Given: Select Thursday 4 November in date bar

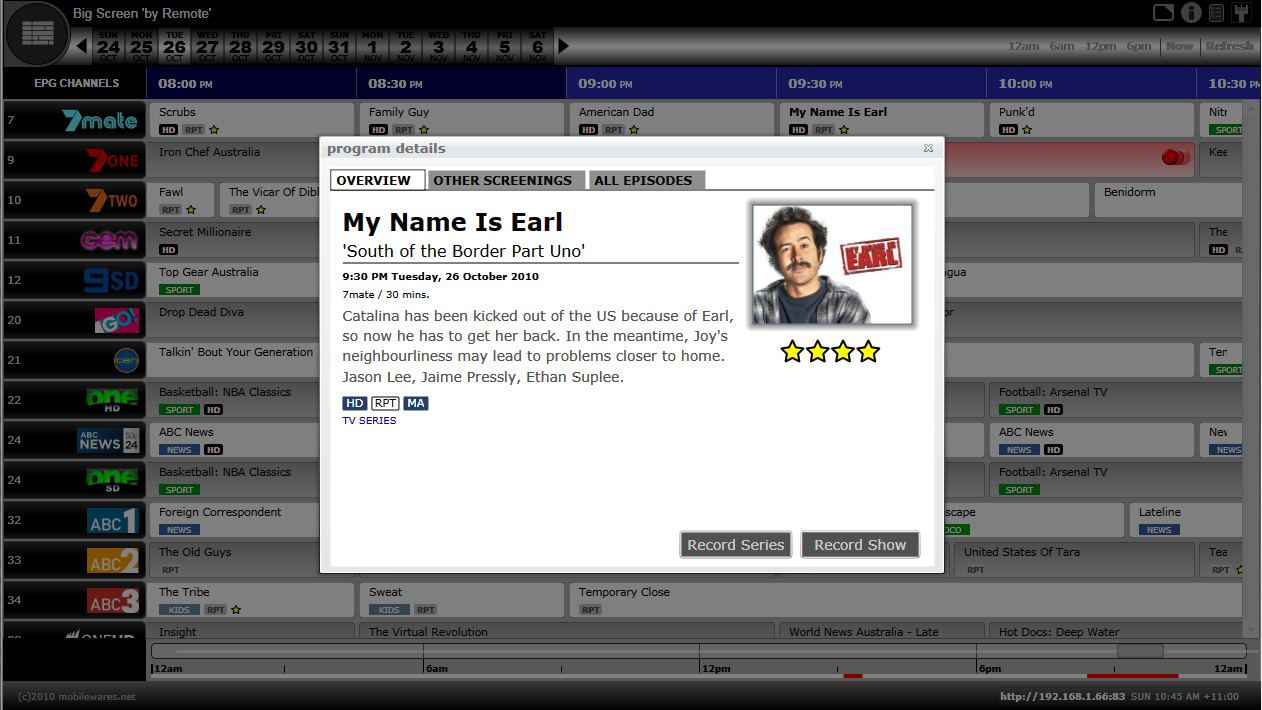Looking at the screenshot, I should click(471, 46).
